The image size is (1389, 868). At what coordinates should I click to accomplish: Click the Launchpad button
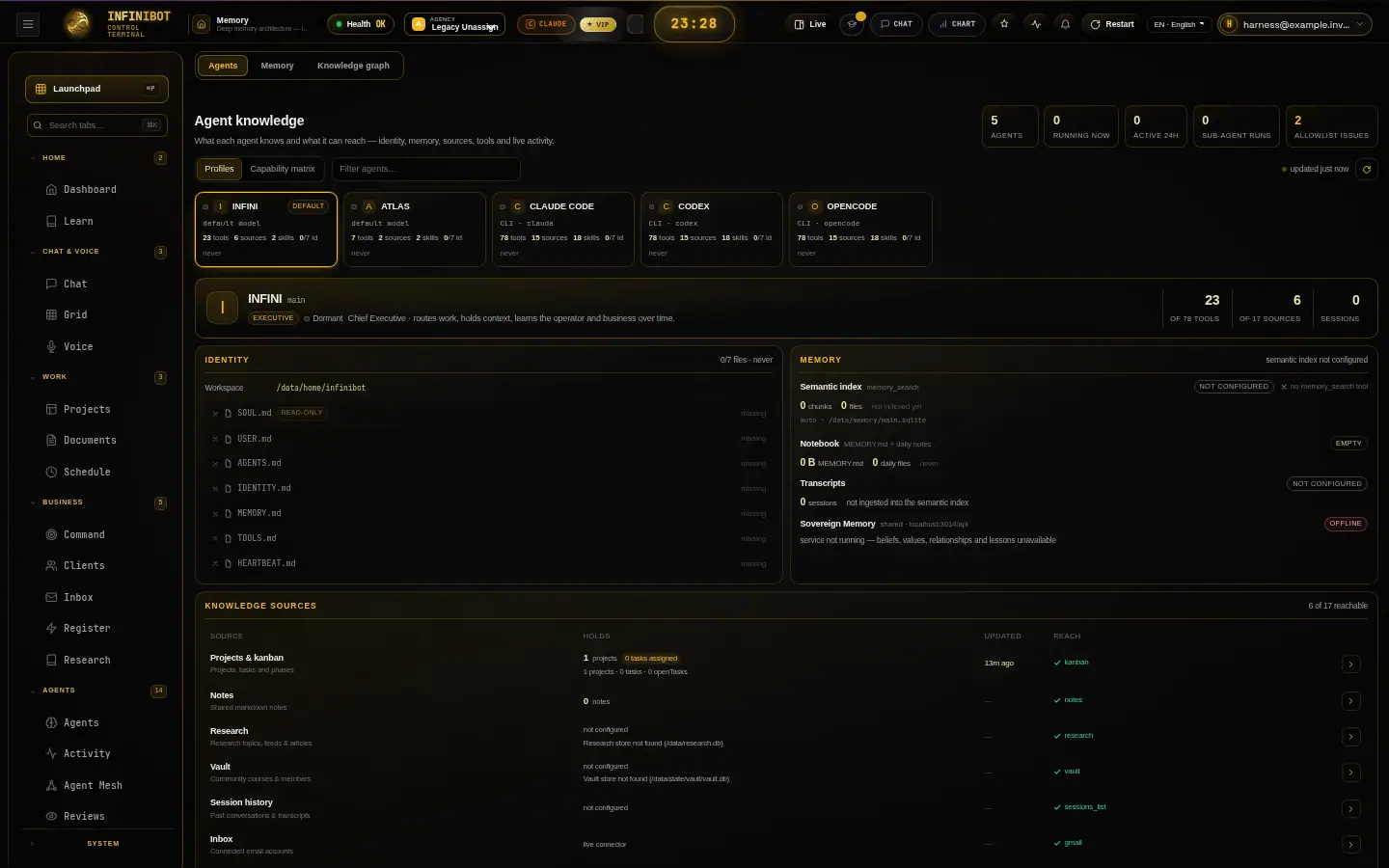(96, 89)
